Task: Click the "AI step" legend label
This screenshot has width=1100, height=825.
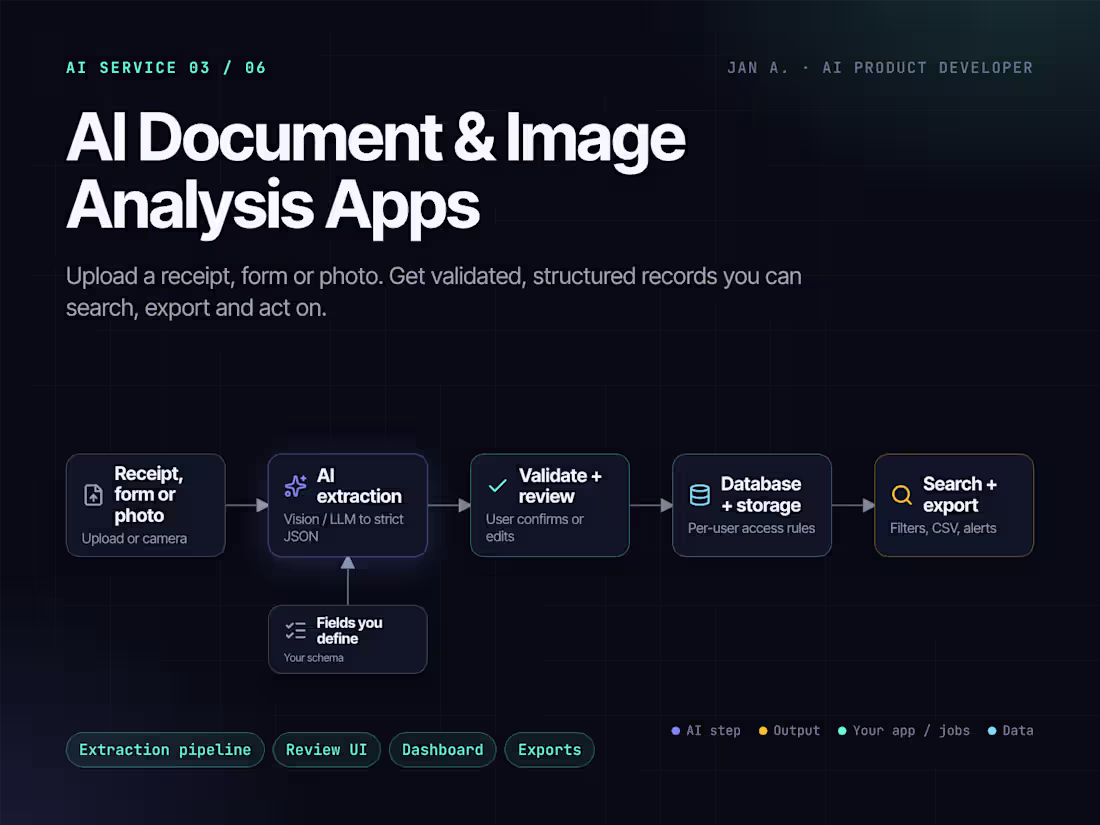Action: [x=713, y=730]
